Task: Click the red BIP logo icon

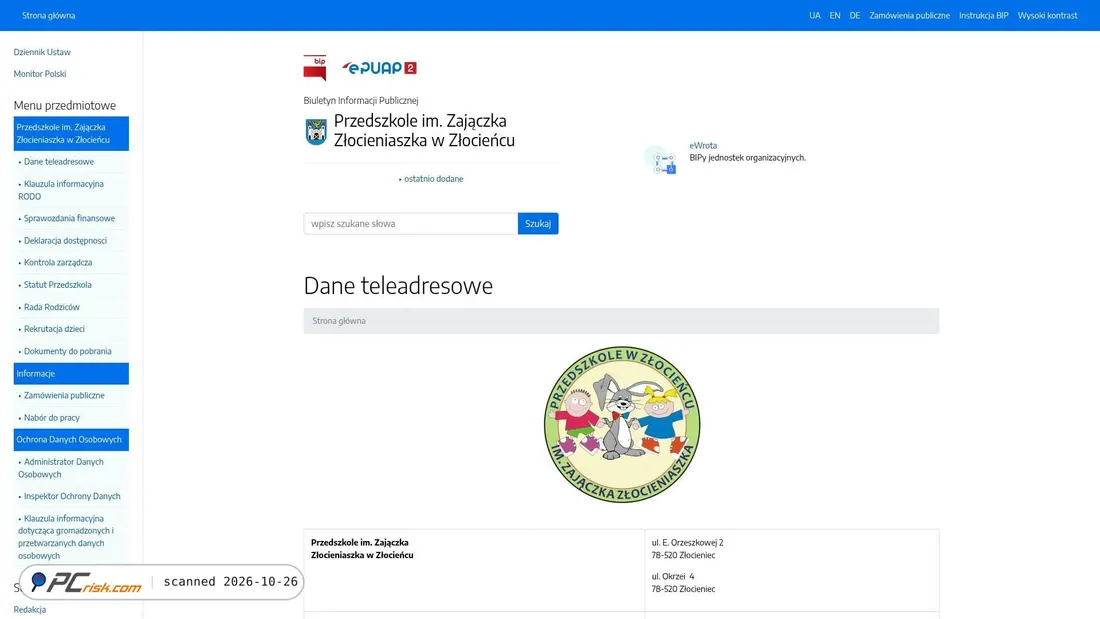Action: tap(315, 68)
